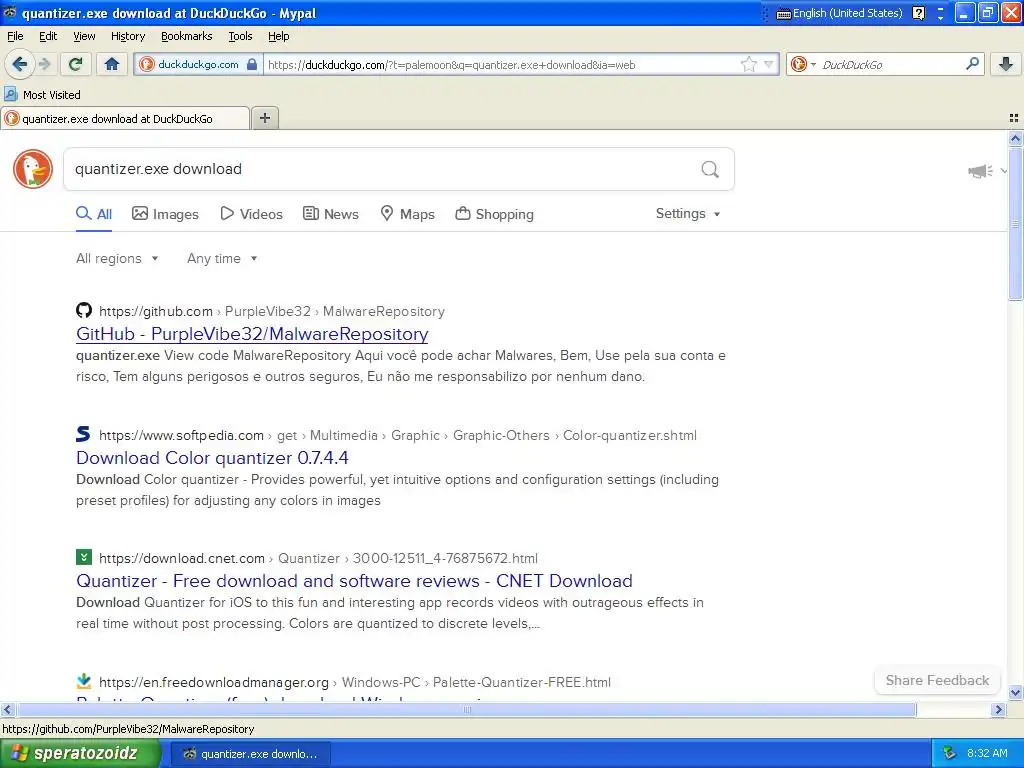Open the Help menu
Viewport: 1024px width, 768px height.
tap(278, 36)
